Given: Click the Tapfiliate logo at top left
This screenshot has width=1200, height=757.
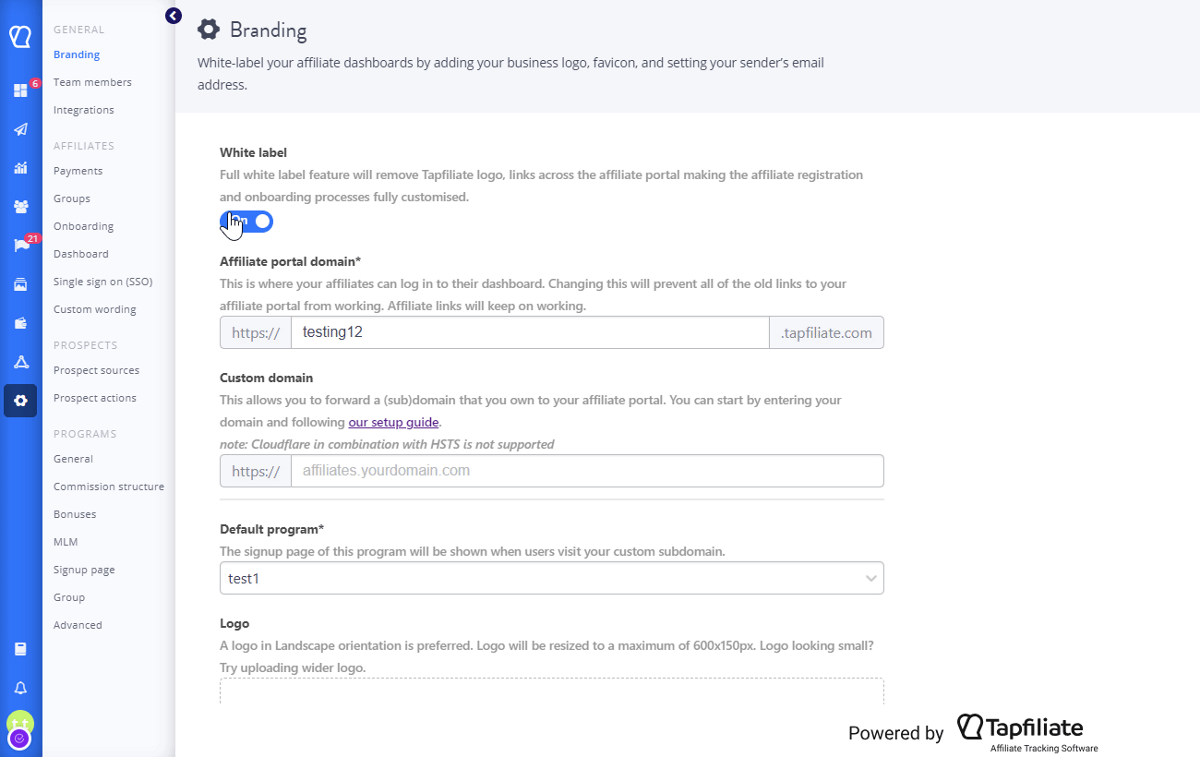Looking at the screenshot, I should click(20, 37).
